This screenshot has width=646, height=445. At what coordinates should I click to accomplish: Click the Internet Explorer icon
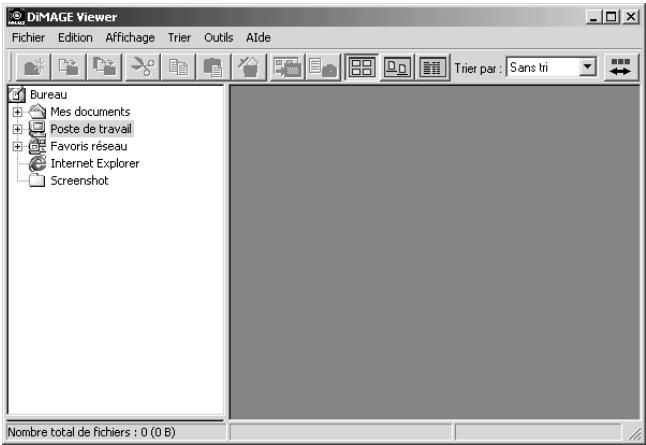coord(37,164)
